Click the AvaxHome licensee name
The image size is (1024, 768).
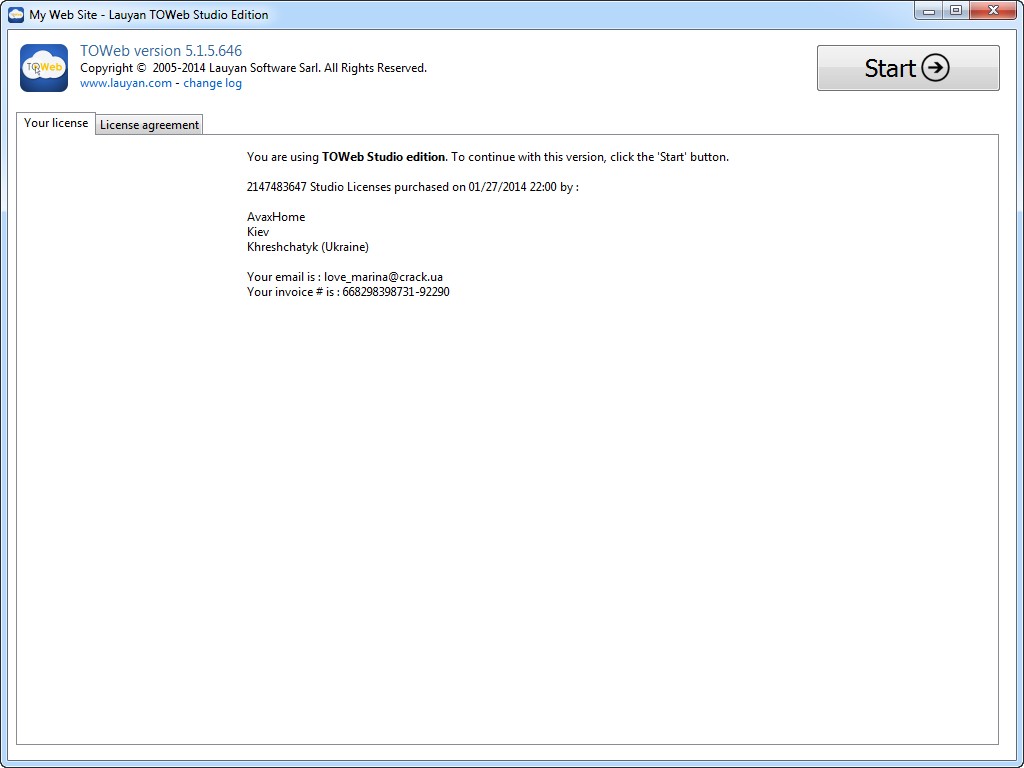276,217
